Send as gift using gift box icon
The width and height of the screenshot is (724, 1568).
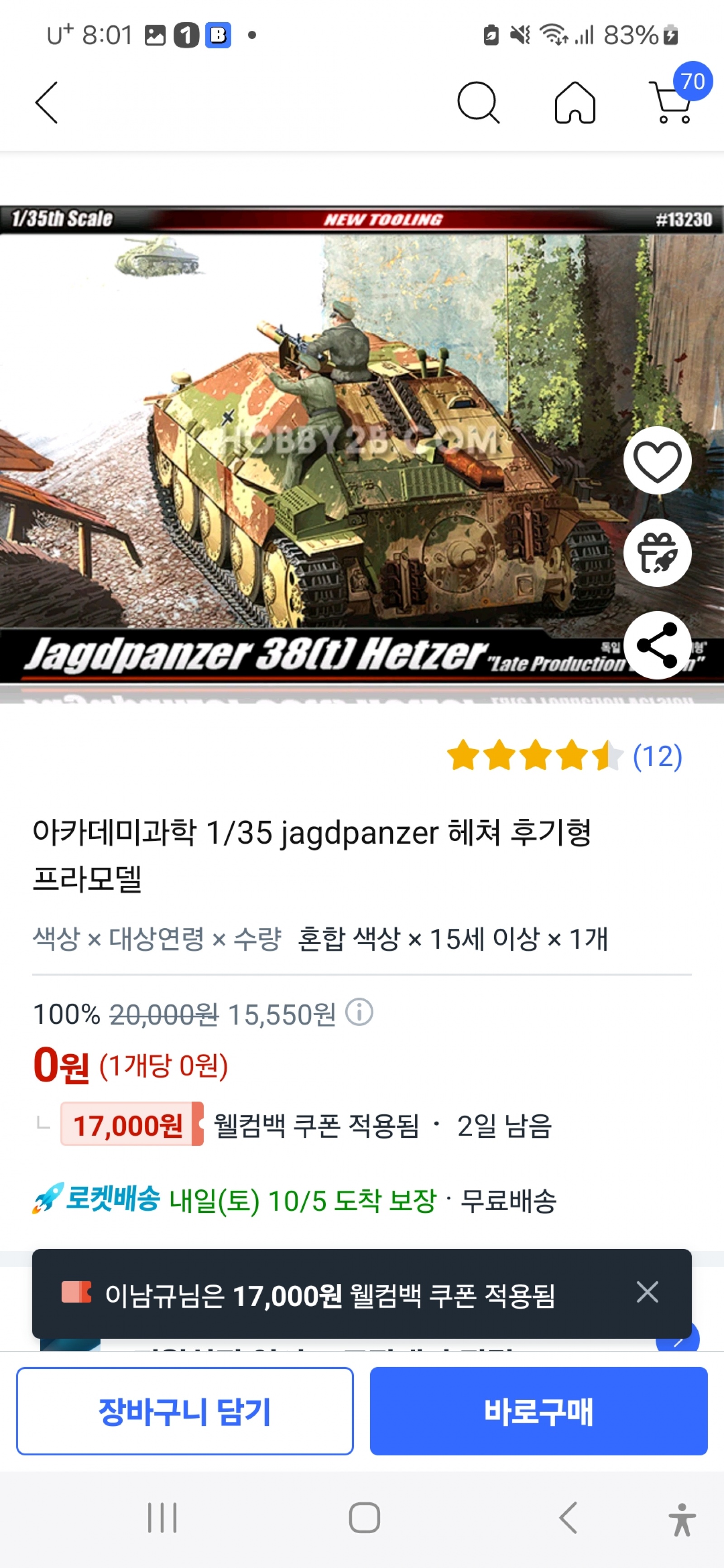tap(657, 552)
